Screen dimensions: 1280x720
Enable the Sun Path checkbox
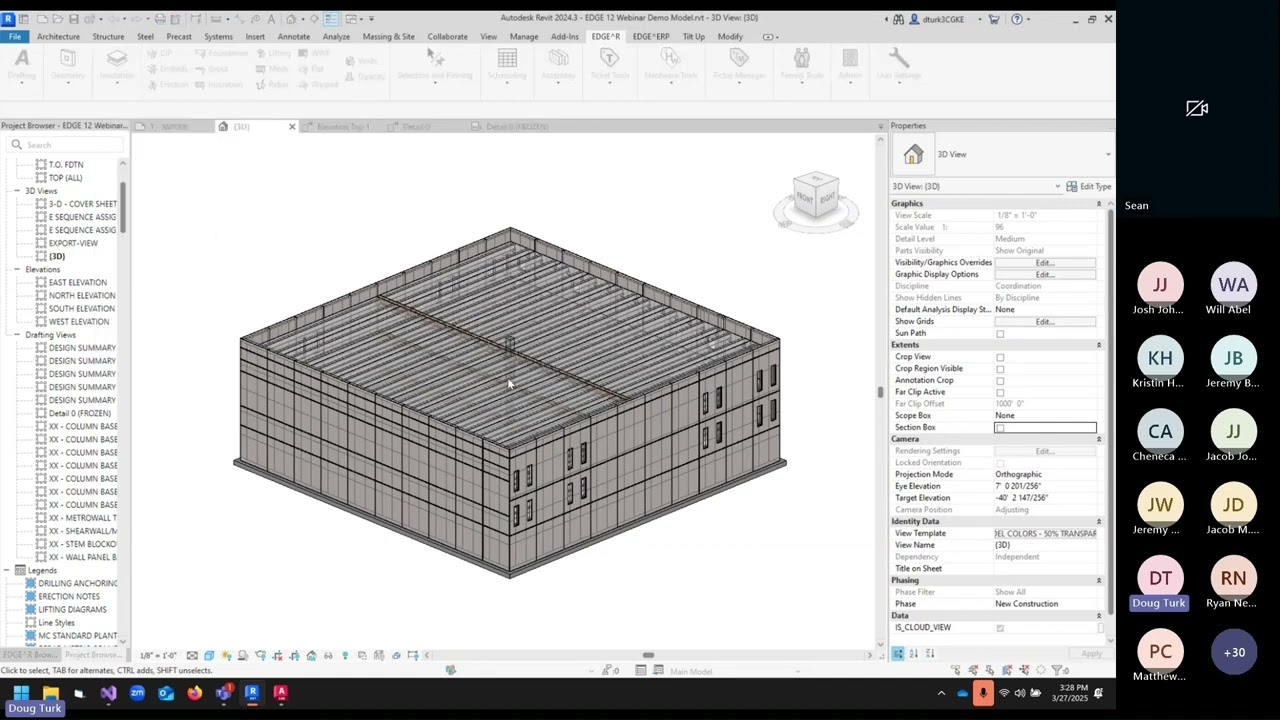click(x=1000, y=334)
